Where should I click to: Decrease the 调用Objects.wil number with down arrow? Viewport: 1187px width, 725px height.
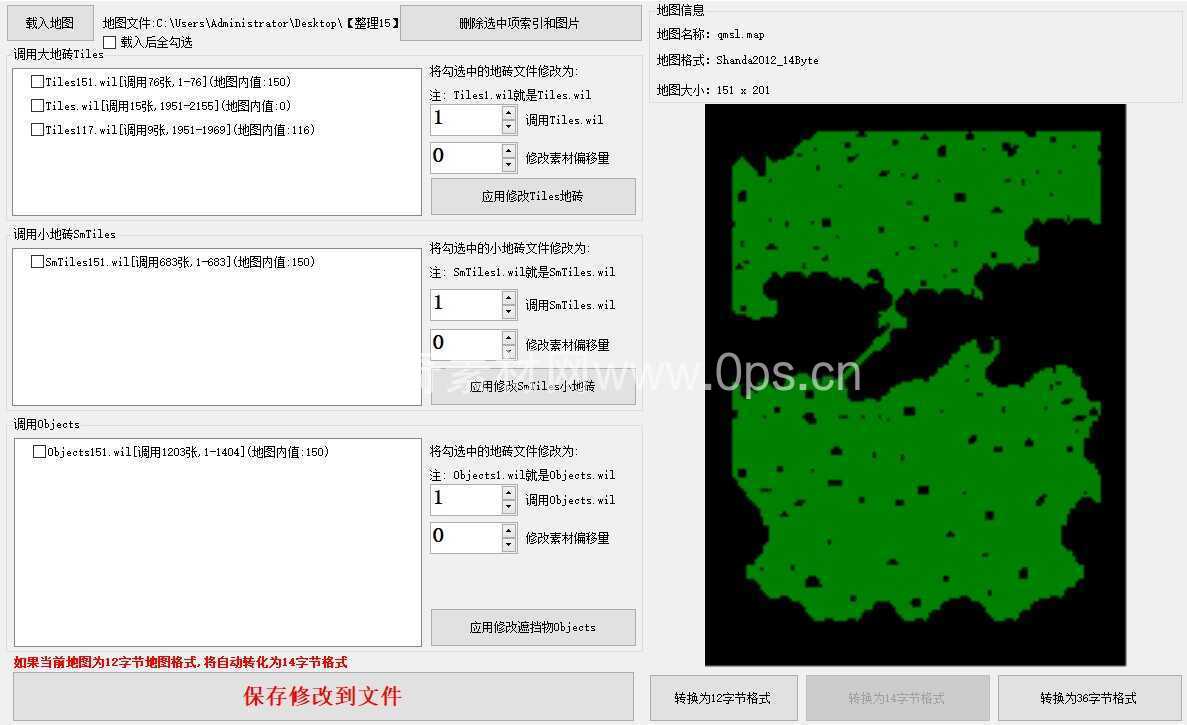pos(509,507)
